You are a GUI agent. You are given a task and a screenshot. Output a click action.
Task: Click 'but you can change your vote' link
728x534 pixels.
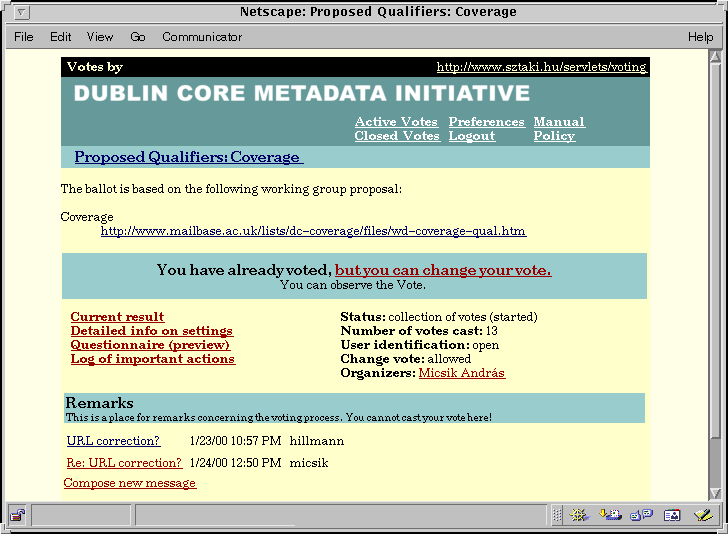pyautogui.click(x=443, y=270)
